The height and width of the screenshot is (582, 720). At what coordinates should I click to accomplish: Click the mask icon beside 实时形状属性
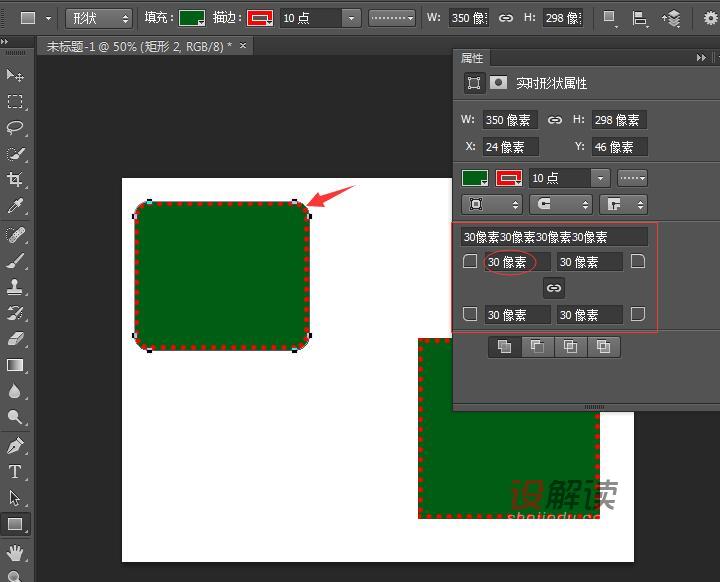tap(498, 83)
